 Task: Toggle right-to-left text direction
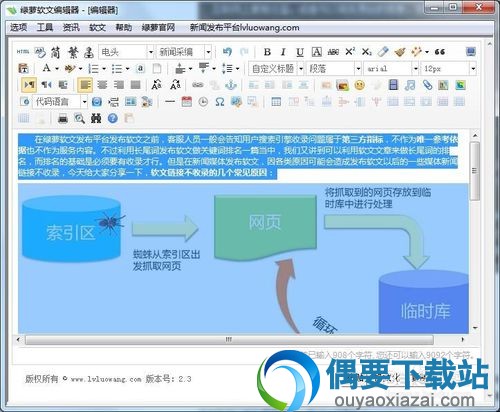(46, 85)
